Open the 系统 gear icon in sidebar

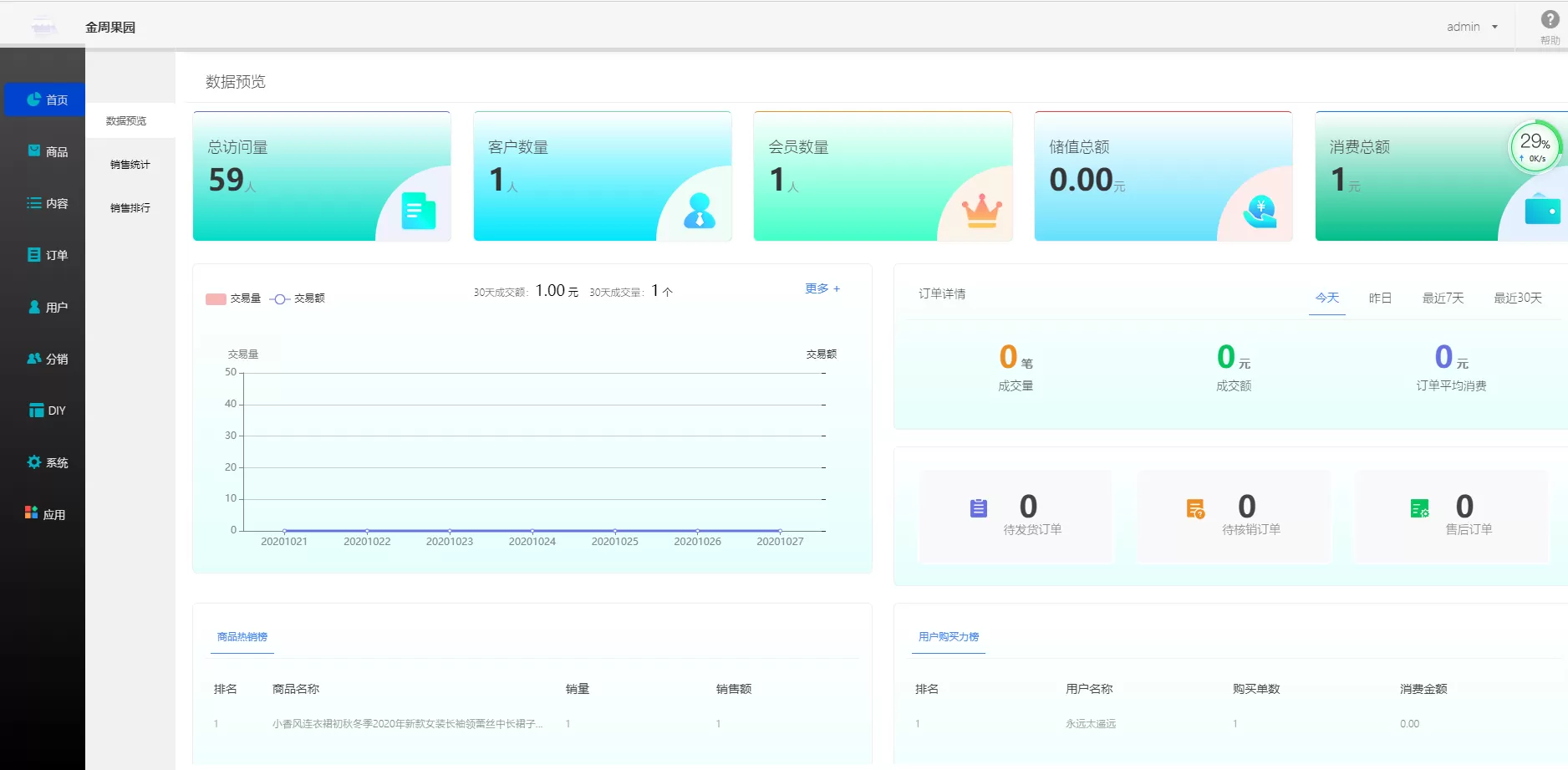click(x=33, y=462)
